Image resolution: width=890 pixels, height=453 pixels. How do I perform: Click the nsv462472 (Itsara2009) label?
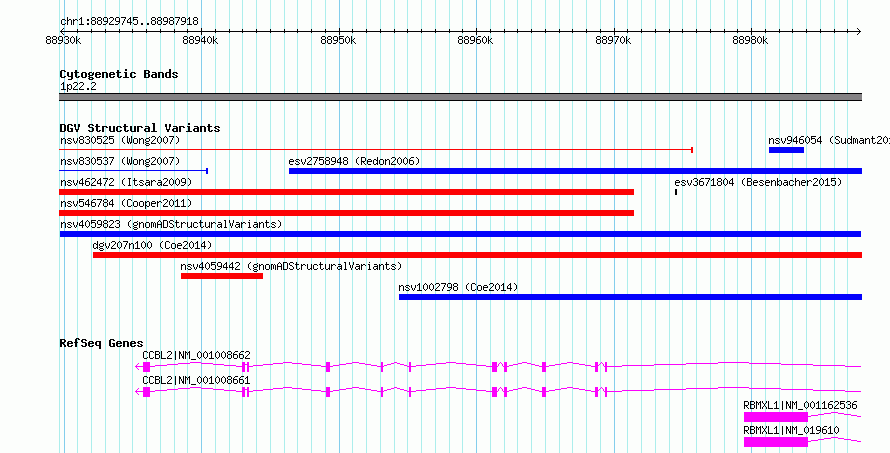[x=126, y=182]
